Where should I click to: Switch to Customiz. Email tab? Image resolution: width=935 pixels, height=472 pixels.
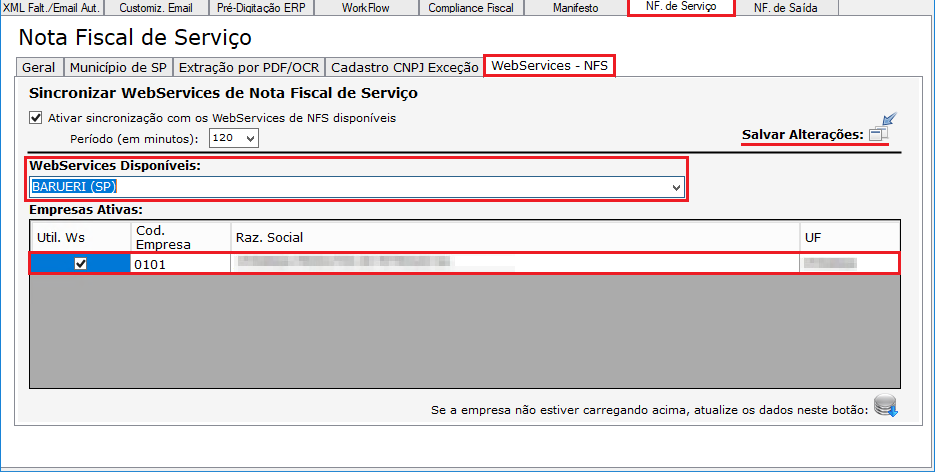click(158, 8)
